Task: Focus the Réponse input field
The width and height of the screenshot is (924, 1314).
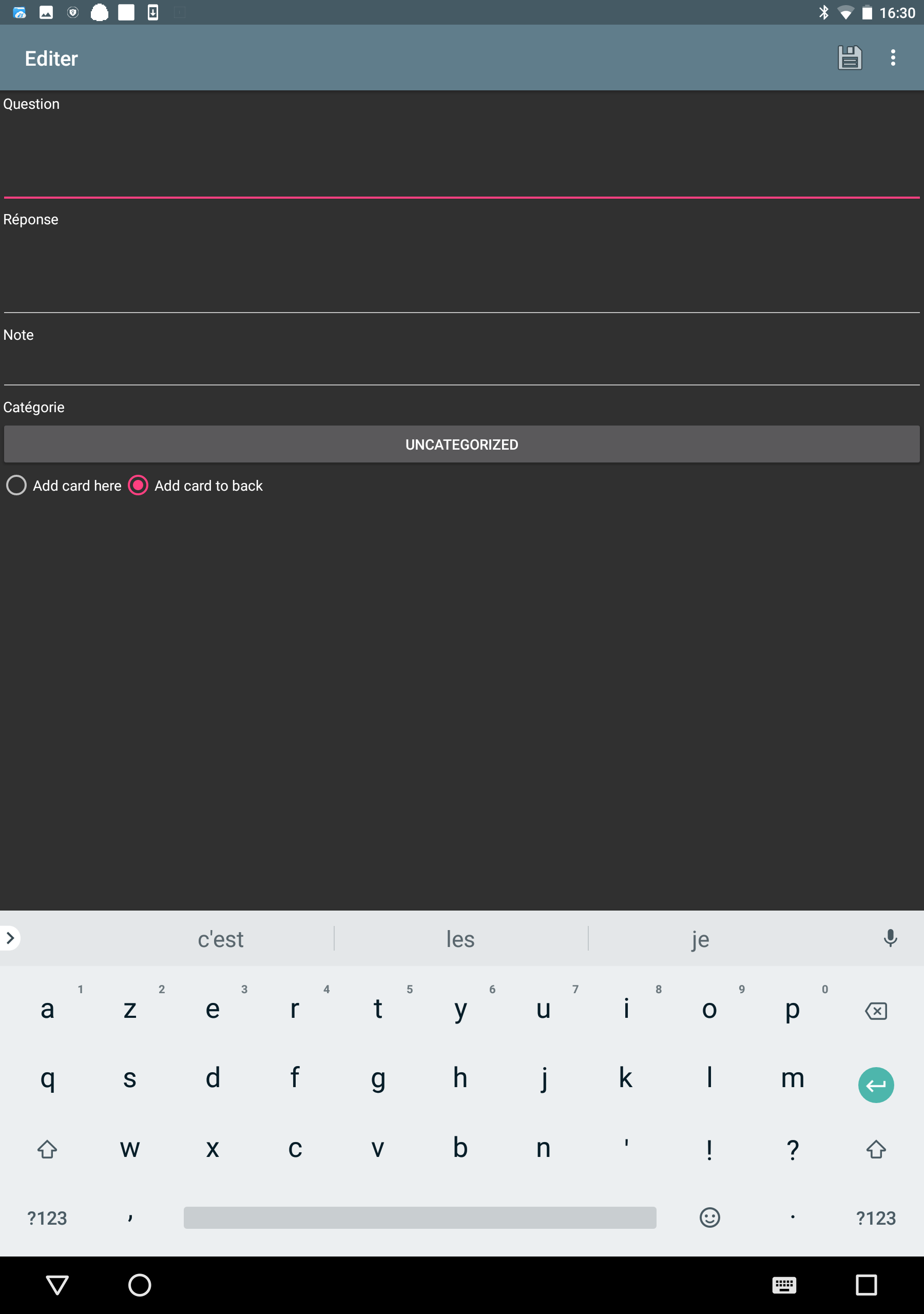Action: [x=461, y=272]
